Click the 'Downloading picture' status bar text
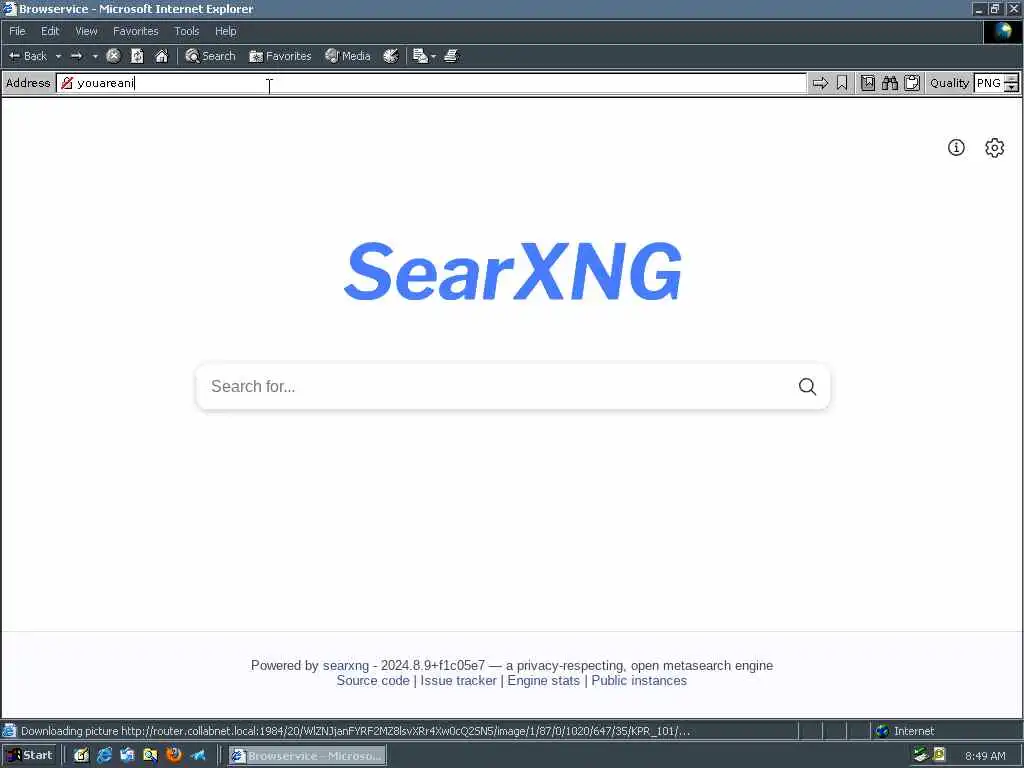 tap(355, 731)
